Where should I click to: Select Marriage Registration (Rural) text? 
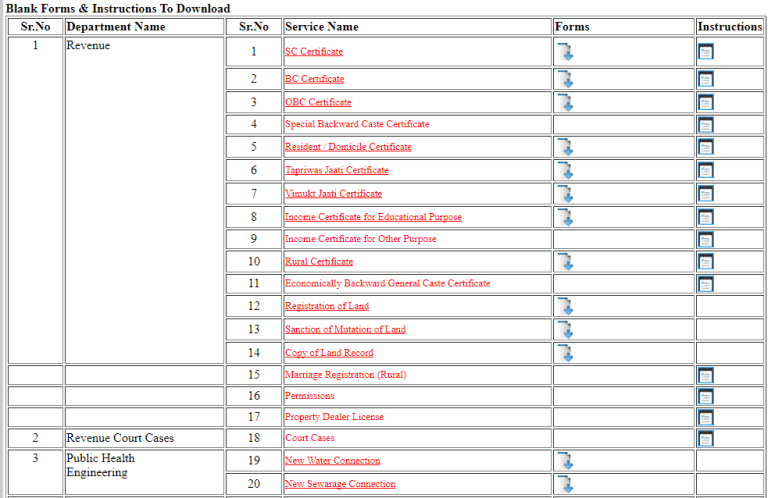[x=346, y=375]
